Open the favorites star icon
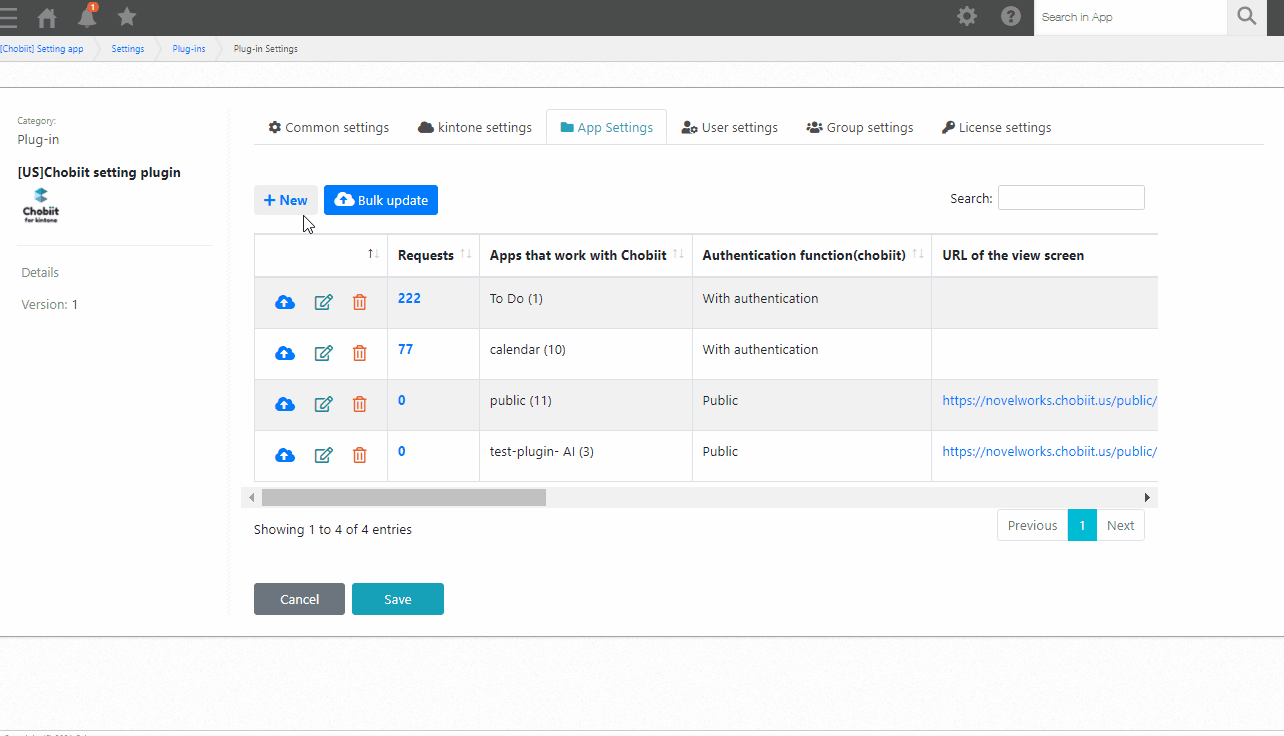 [x=127, y=17]
